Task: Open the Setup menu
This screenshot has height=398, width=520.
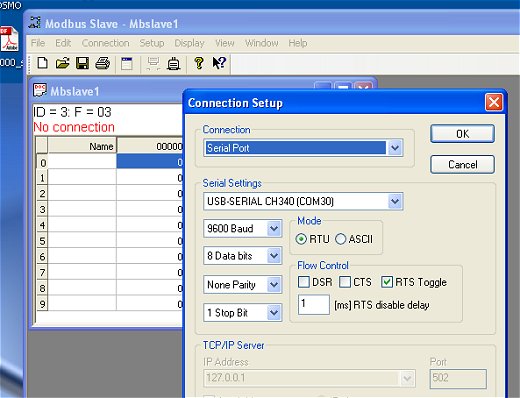Action: coord(152,43)
